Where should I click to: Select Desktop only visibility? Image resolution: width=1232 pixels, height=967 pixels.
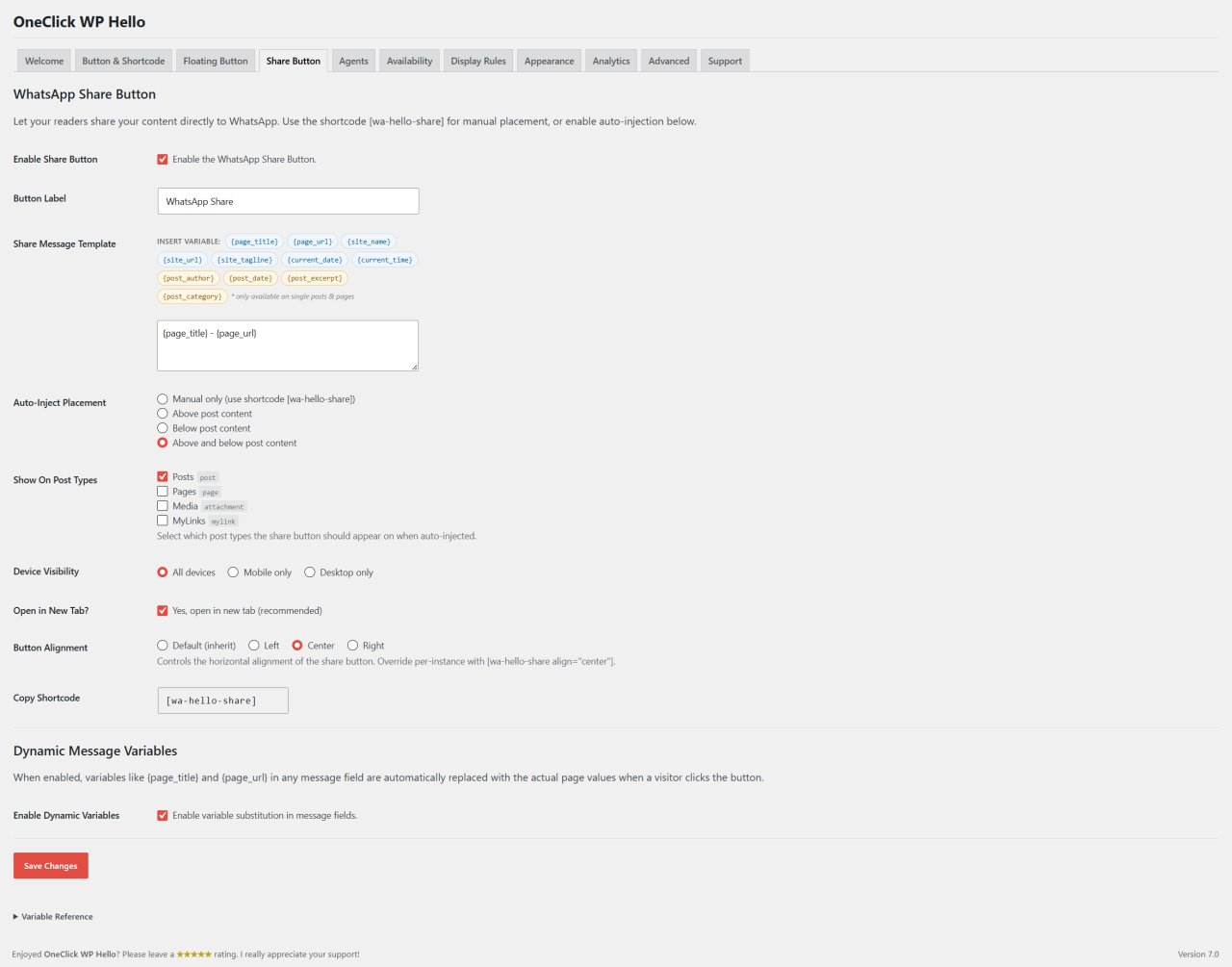point(310,573)
